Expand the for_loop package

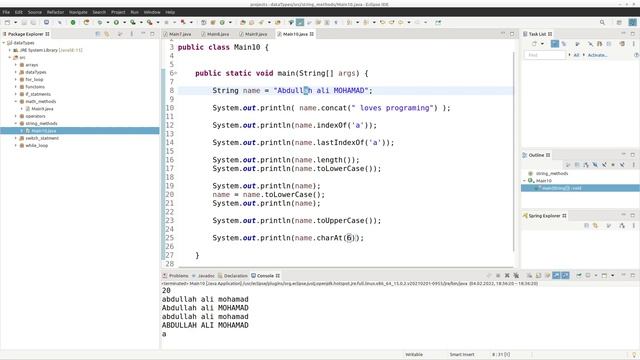16,80
